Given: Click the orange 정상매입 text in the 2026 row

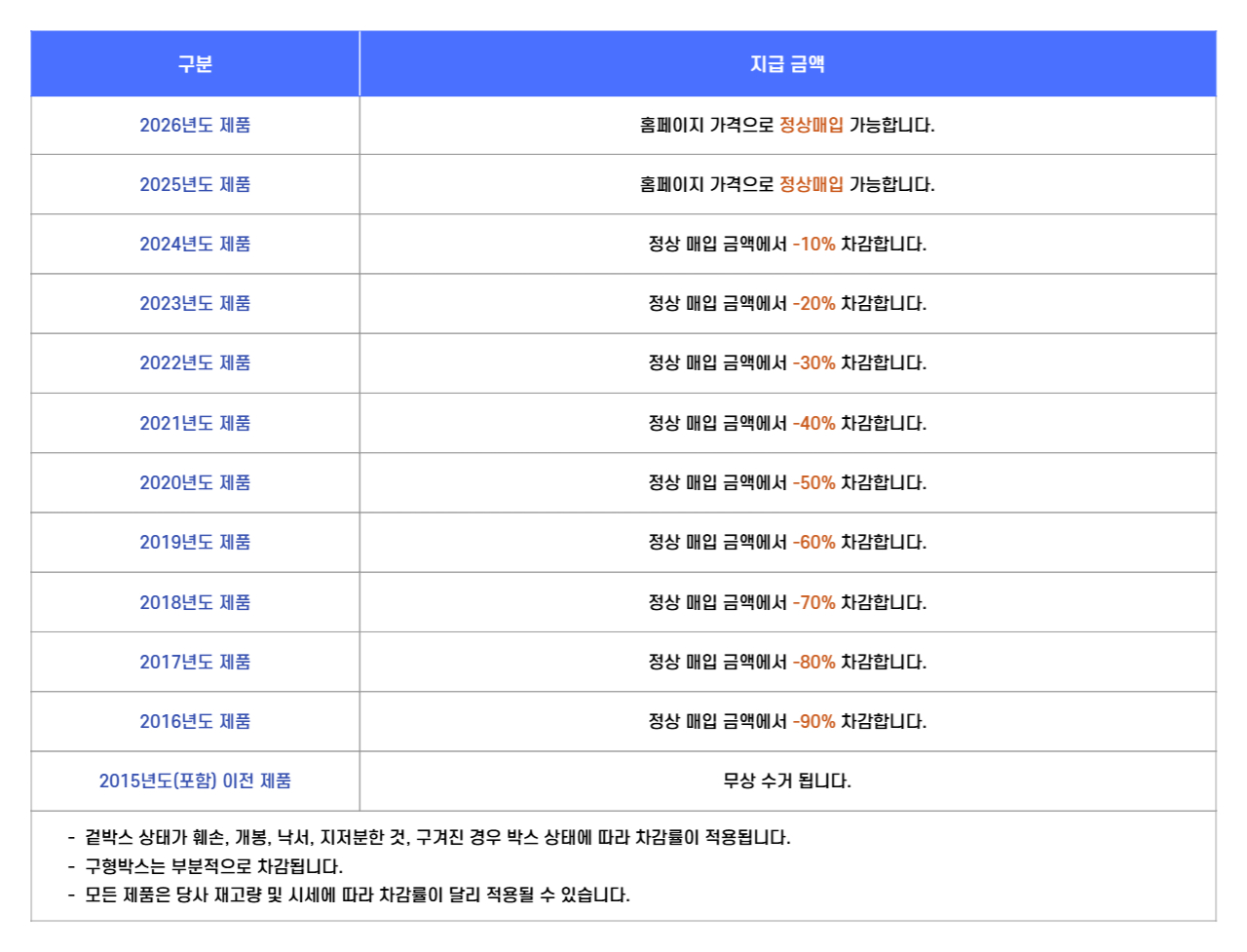Looking at the screenshot, I should coord(812,125).
